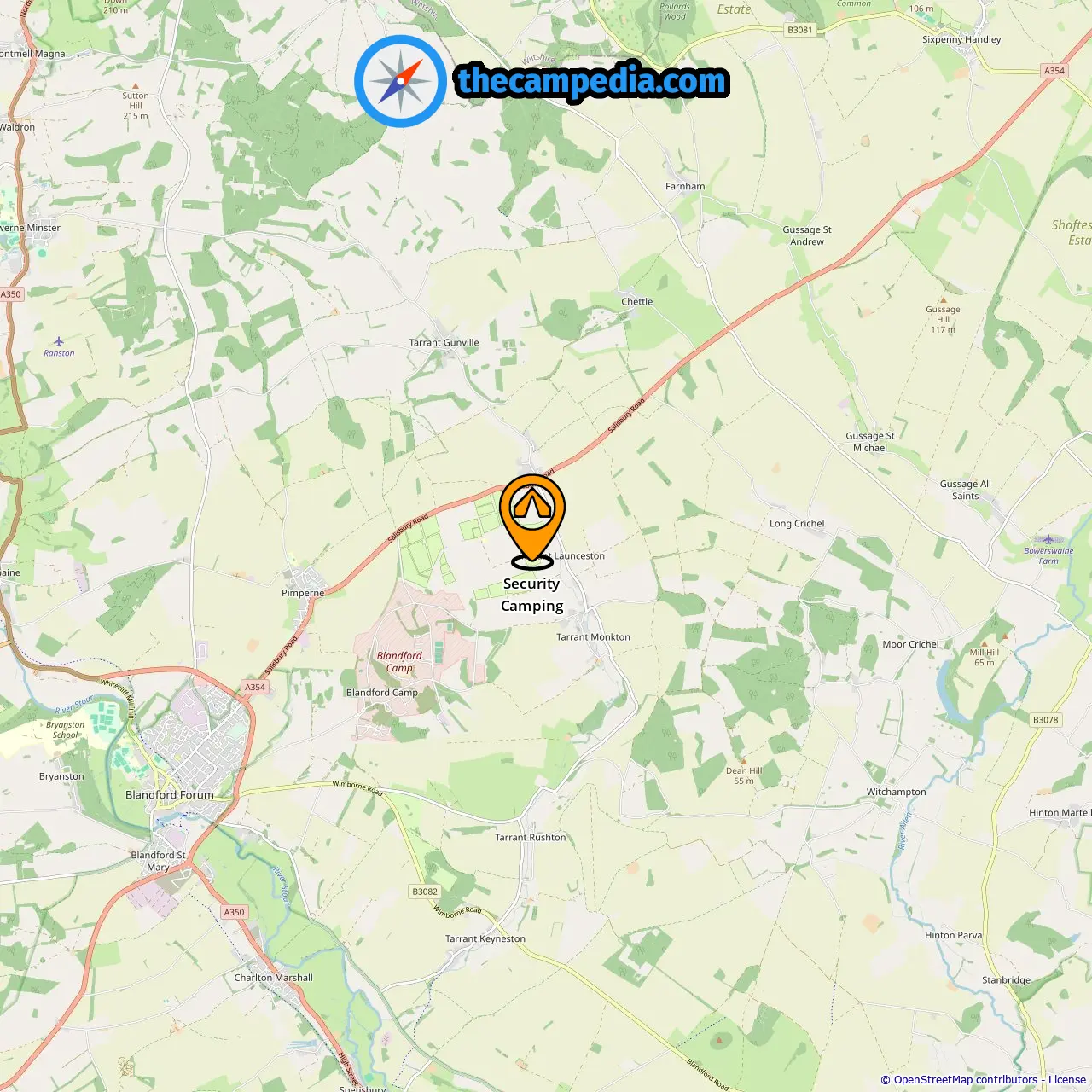Click the Blandford Forum town label
The height and width of the screenshot is (1092, 1092).
[x=170, y=794]
